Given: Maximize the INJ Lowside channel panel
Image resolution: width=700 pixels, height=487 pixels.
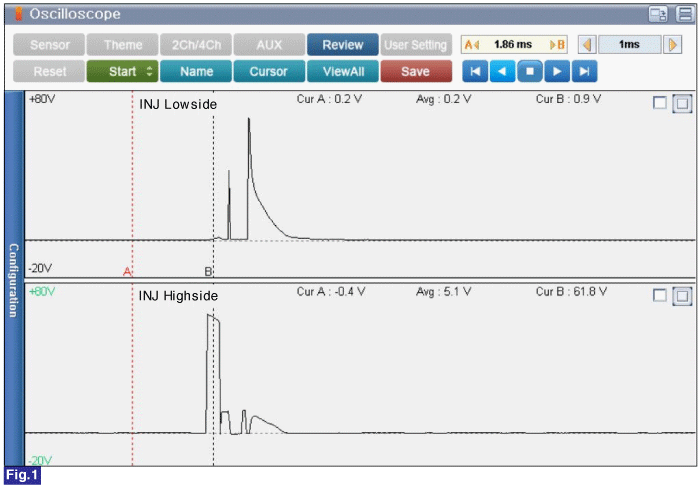Looking at the screenshot, I should click(682, 104).
